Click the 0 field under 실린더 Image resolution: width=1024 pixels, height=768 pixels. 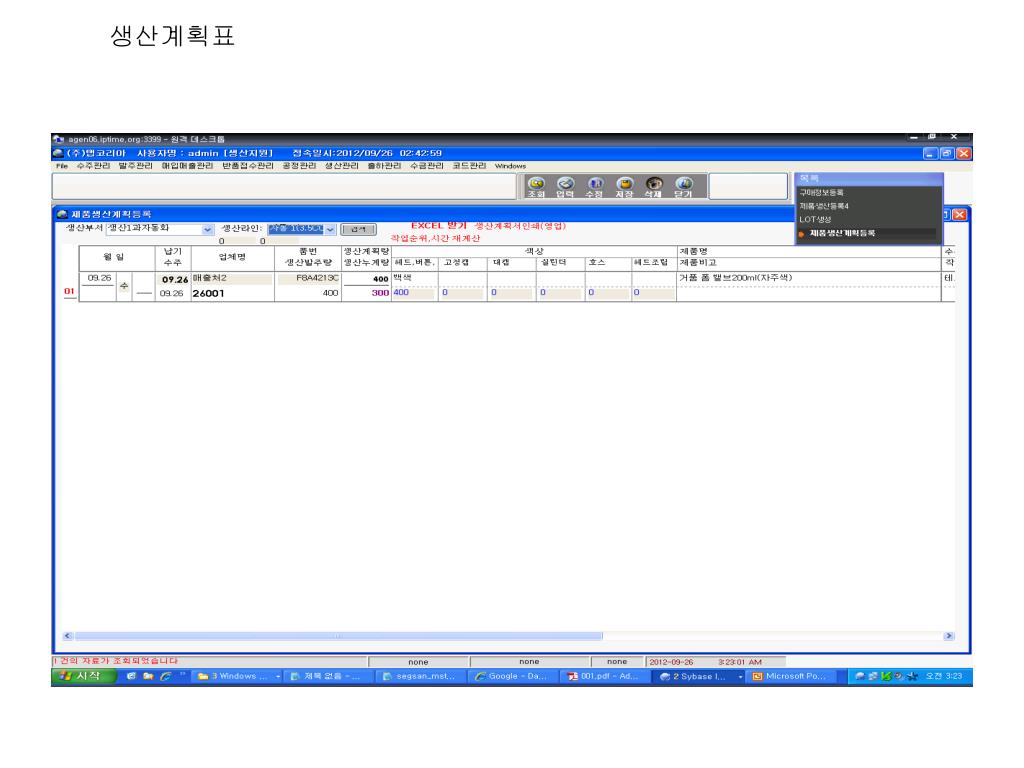click(560, 293)
